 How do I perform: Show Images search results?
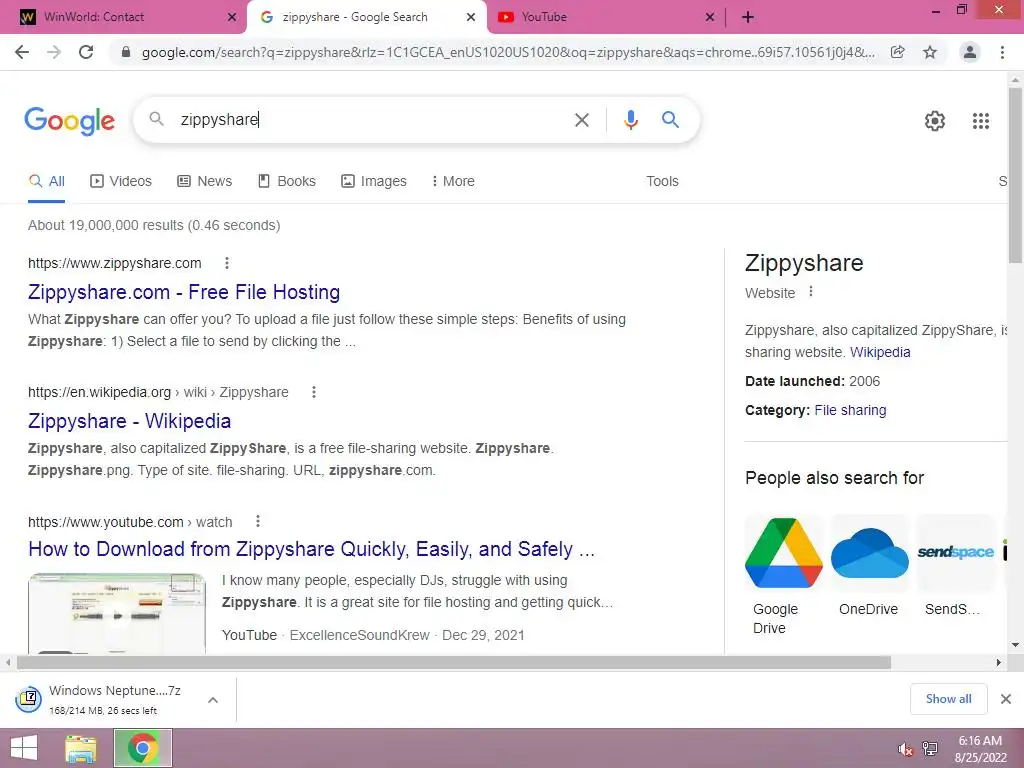pos(374,181)
